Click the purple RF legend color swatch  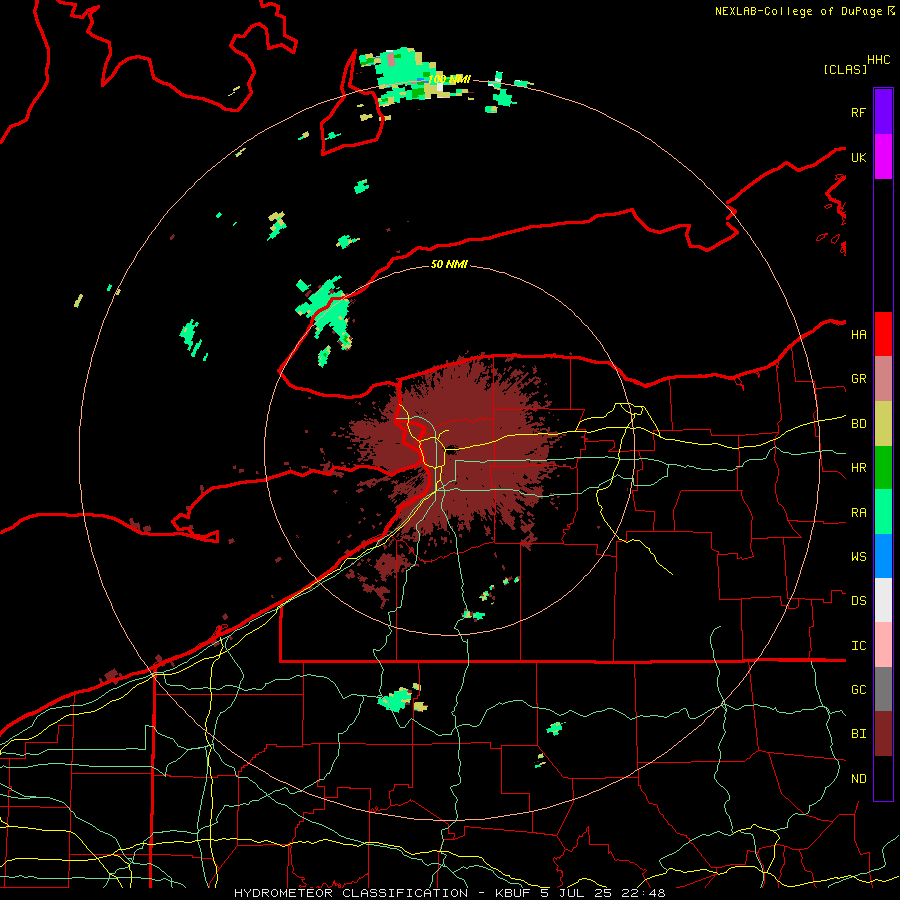pos(883,112)
